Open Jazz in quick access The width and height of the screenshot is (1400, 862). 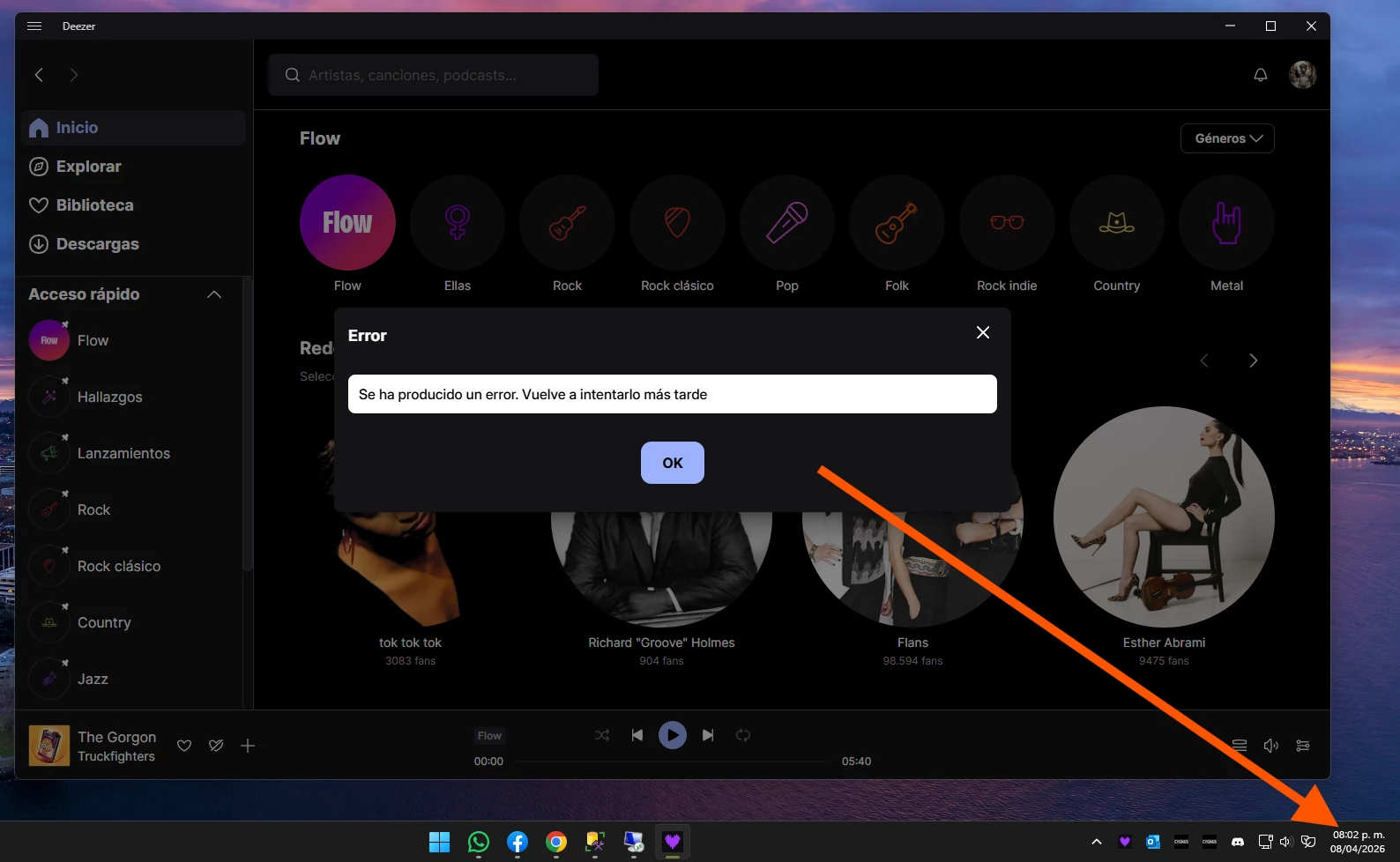point(93,679)
